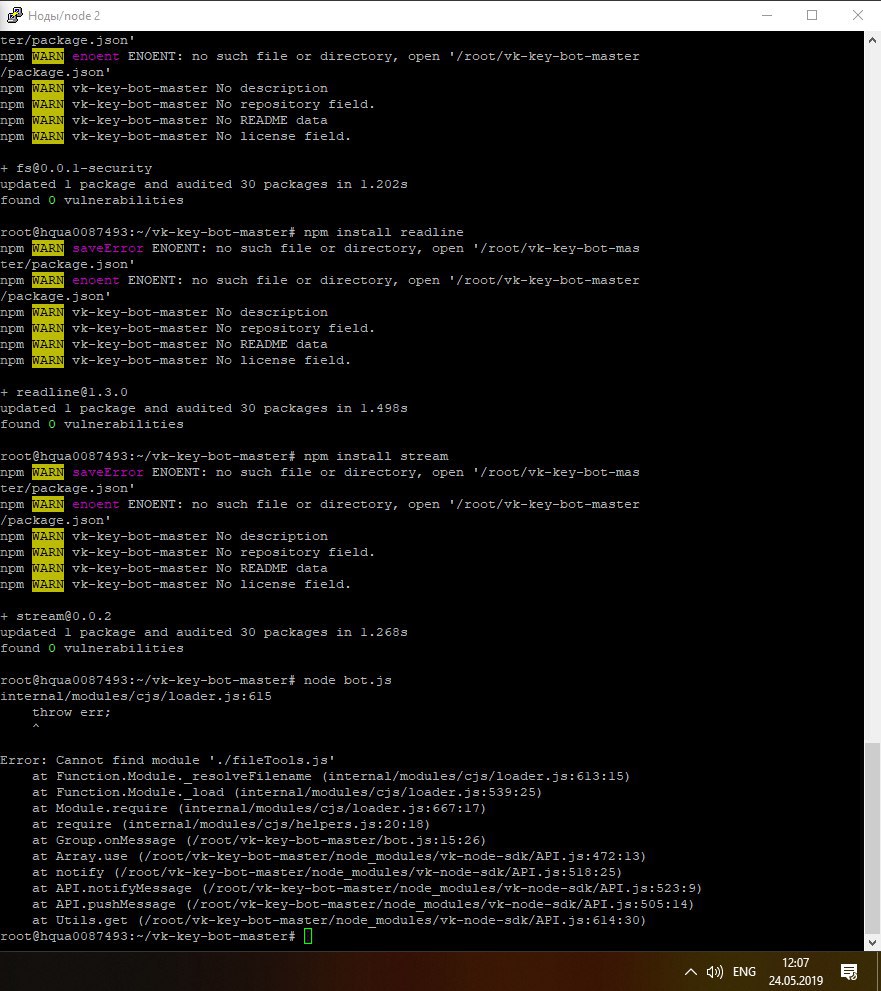Click the 'Ноды/node 2' window title text
Viewport: 881px width, 991px height.
pos(64,16)
